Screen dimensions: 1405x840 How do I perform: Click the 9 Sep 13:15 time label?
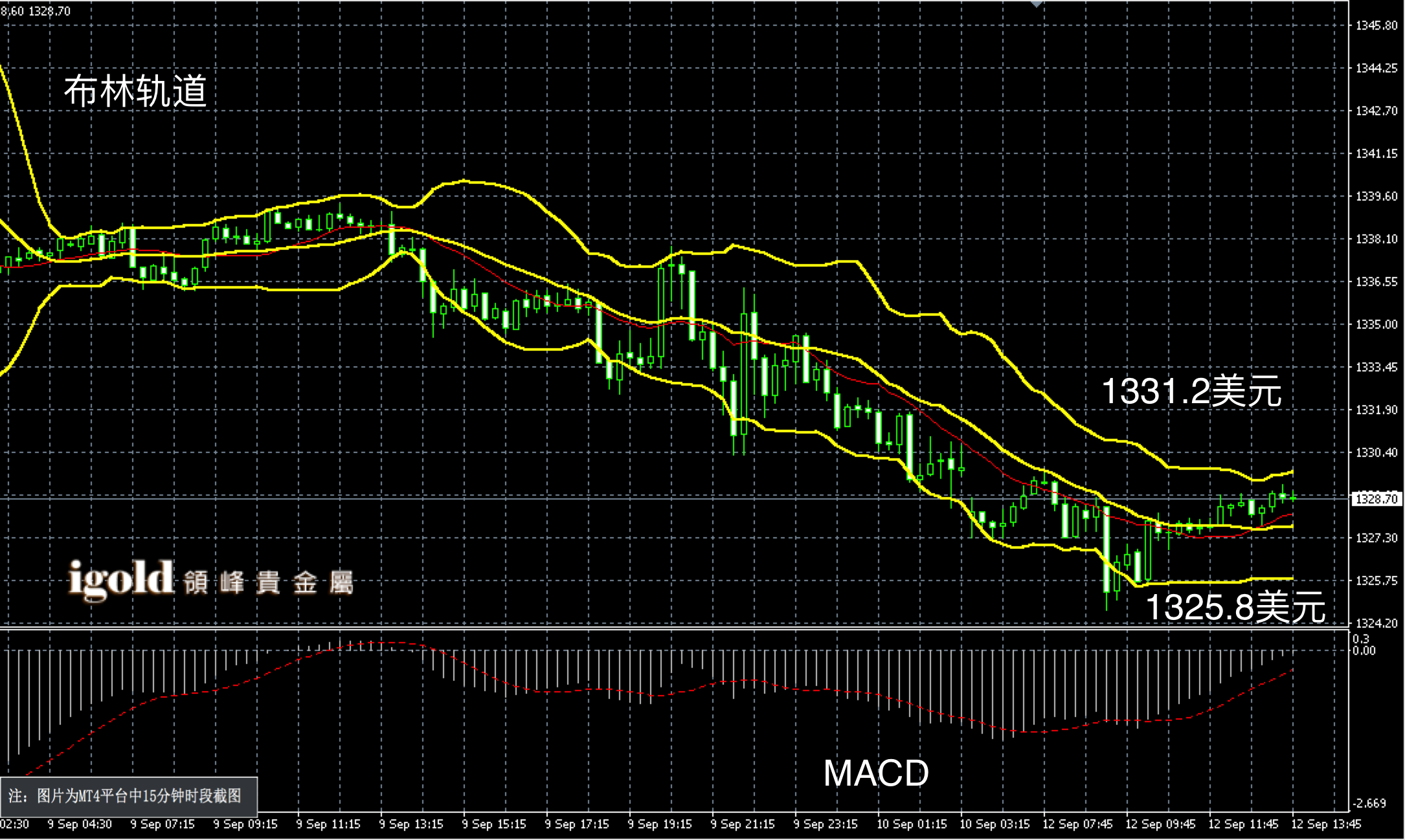point(410,824)
